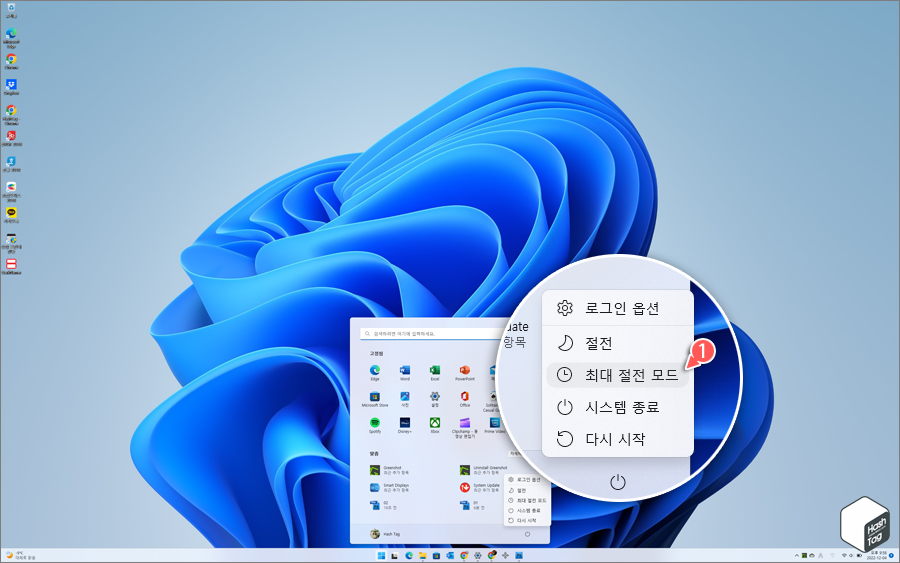Click the Start menu search box
This screenshot has width=900, height=563.
pos(430,333)
